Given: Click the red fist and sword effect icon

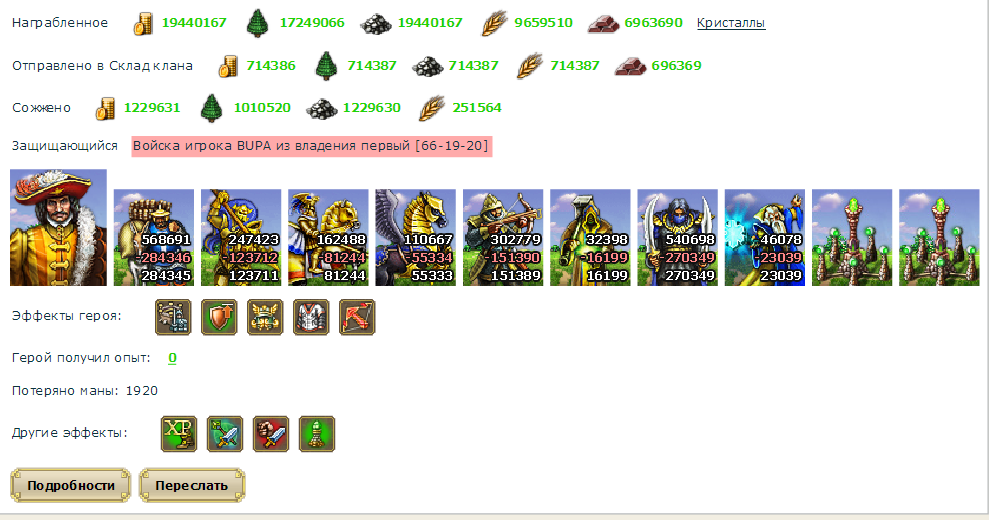Looking at the screenshot, I should tap(271, 434).
